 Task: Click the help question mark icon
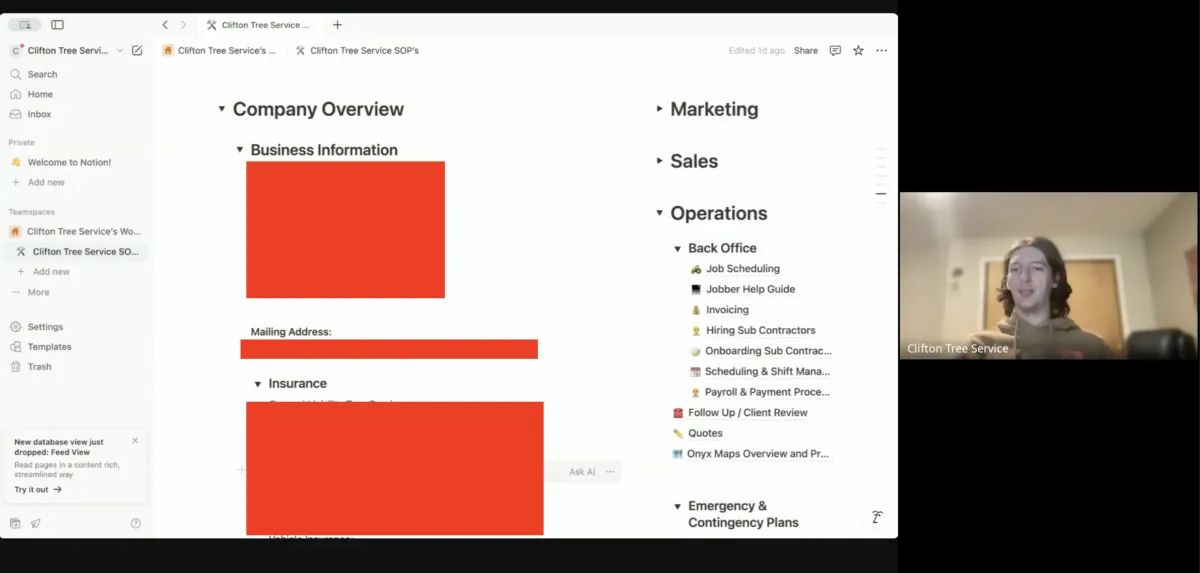click(x=136, y=523)
